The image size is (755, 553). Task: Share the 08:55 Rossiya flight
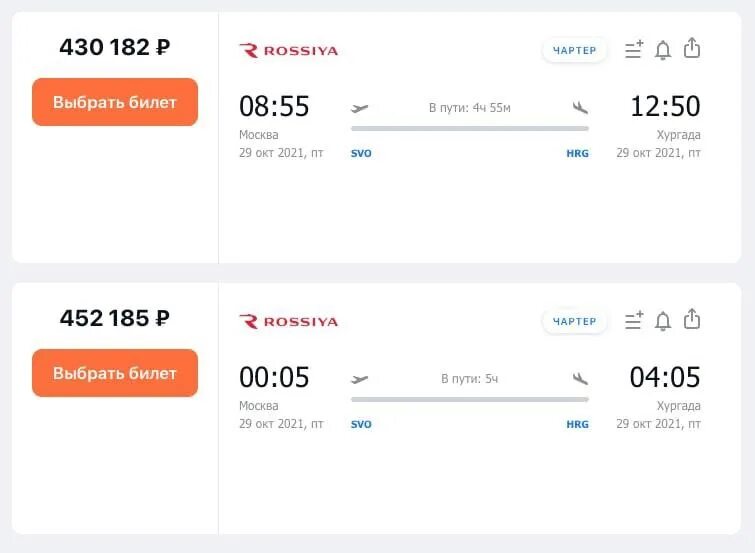(692, 48)
